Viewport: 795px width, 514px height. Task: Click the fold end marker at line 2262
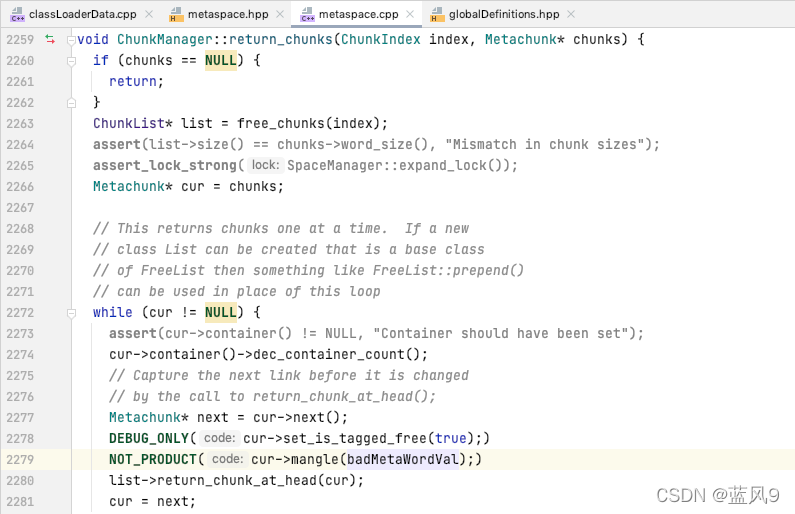[71, 103]
